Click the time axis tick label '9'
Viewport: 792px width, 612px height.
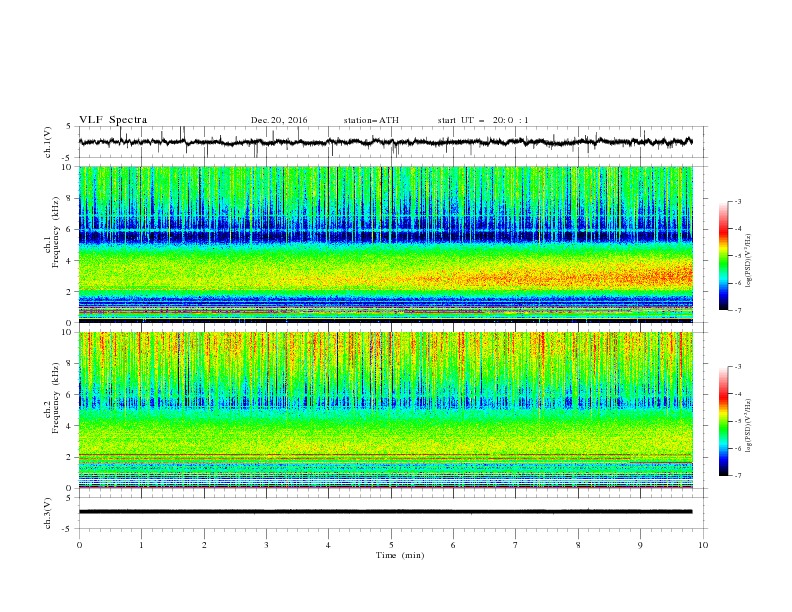[640, 545]
